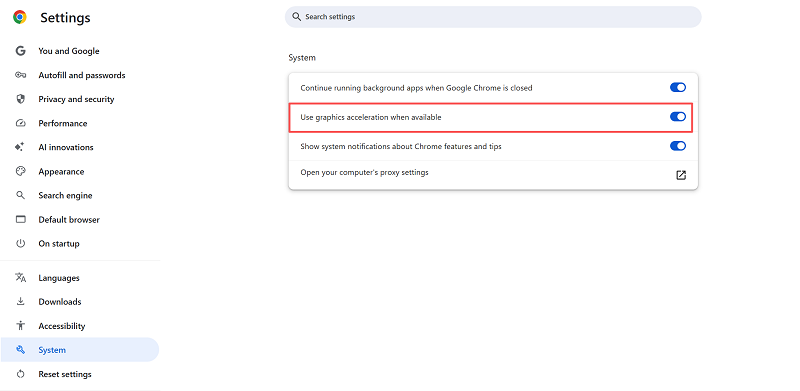Select the highlighted System item

click(80, 350)
